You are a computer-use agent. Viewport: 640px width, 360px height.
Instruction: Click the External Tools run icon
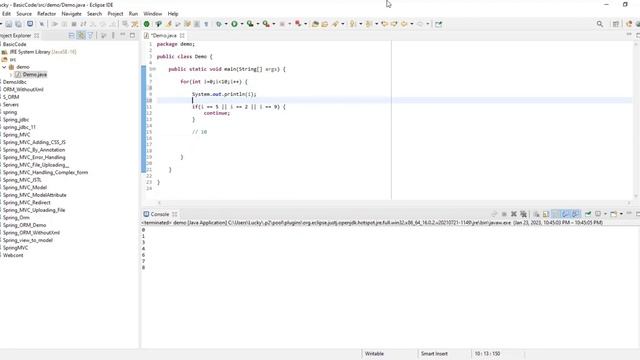(x=266, y=24)
